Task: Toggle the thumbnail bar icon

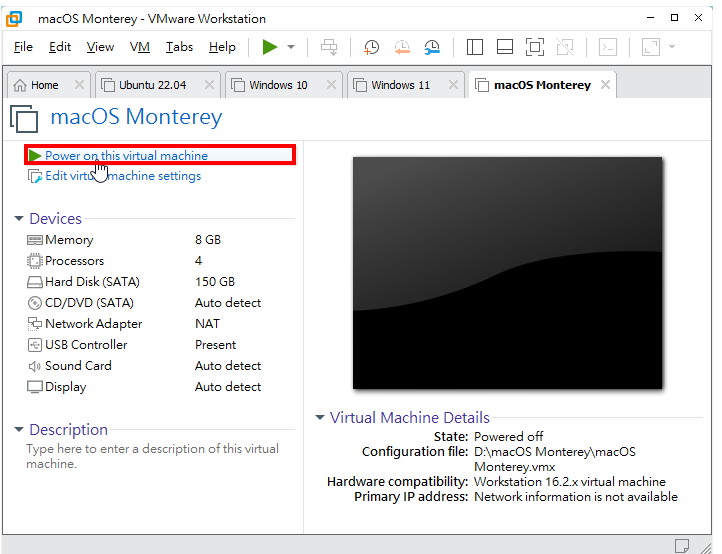Action: (x=505, y=47)
